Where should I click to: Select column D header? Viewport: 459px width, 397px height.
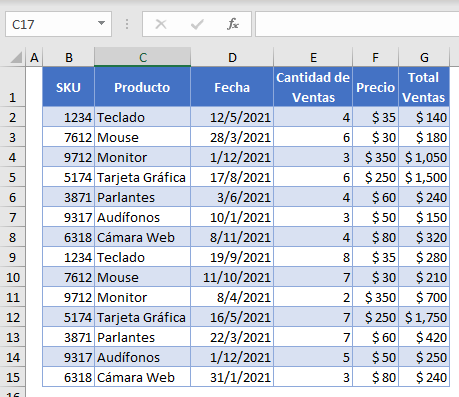232,57
